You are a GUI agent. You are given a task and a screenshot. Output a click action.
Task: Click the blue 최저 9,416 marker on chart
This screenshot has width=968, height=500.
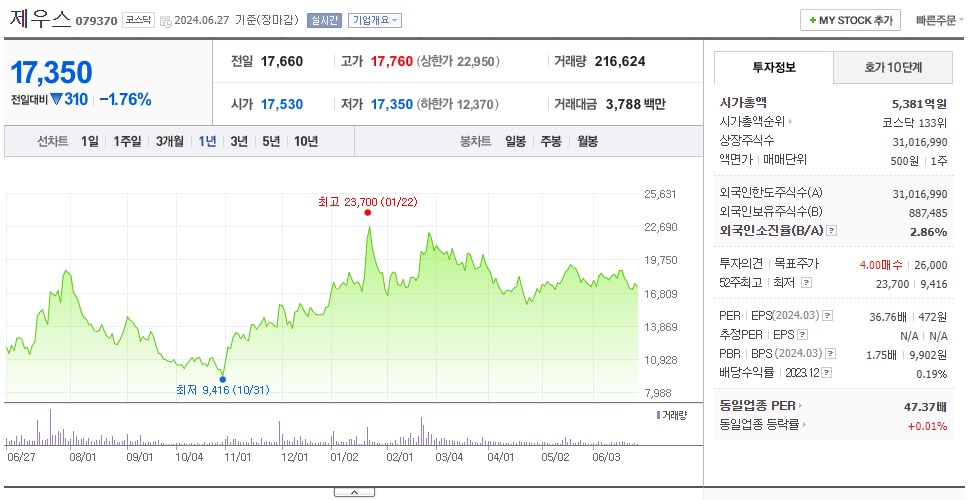coord(222,379)
